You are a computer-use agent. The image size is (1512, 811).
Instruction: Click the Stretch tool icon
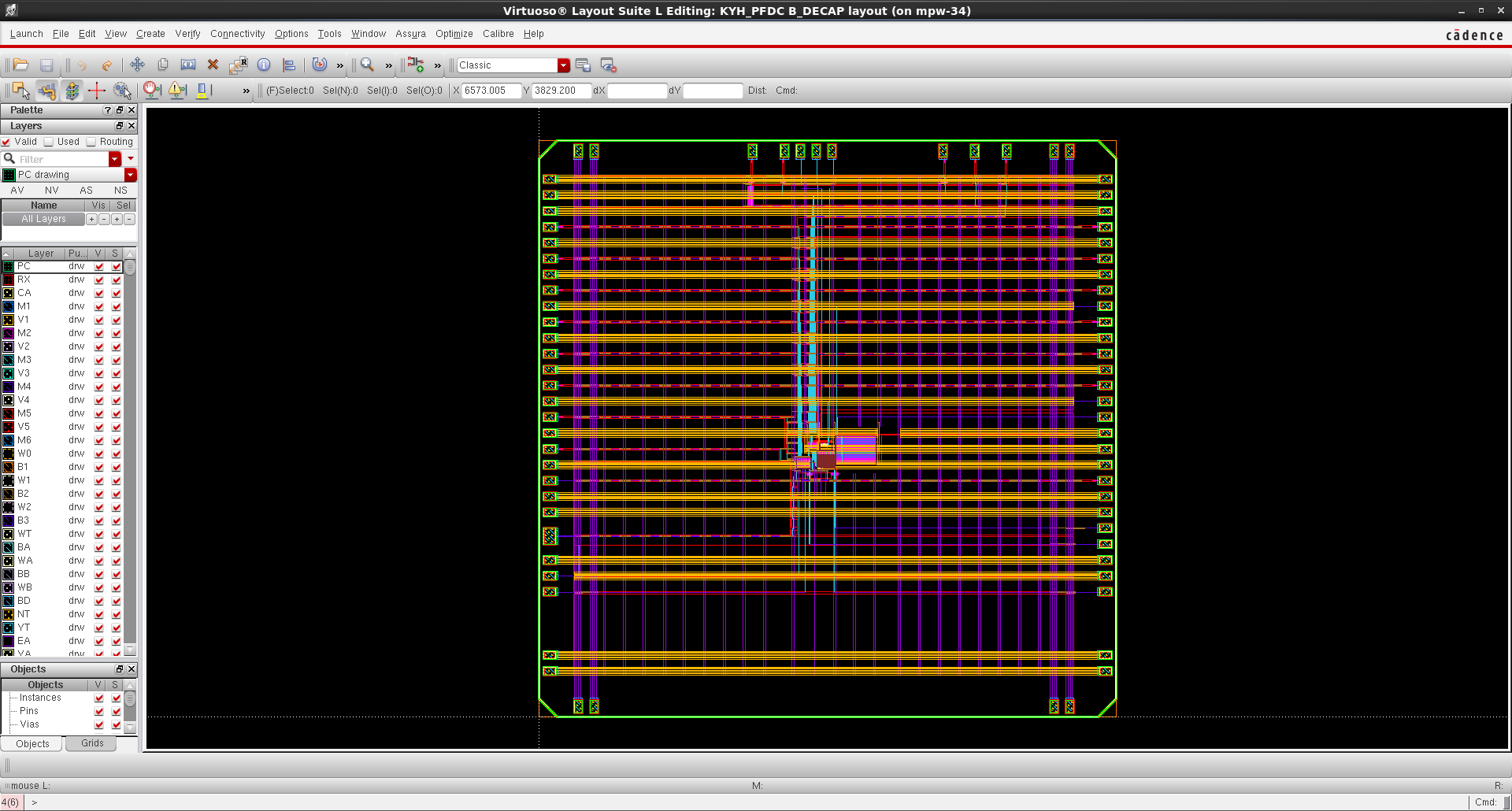[188, 65]
